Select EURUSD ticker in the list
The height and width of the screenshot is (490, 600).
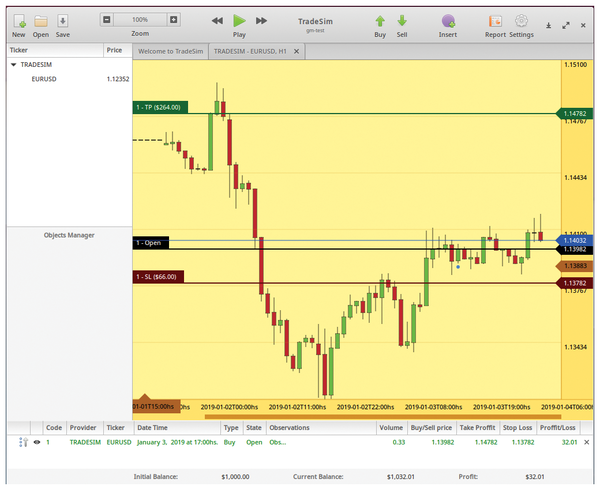[x=44, y=79]
